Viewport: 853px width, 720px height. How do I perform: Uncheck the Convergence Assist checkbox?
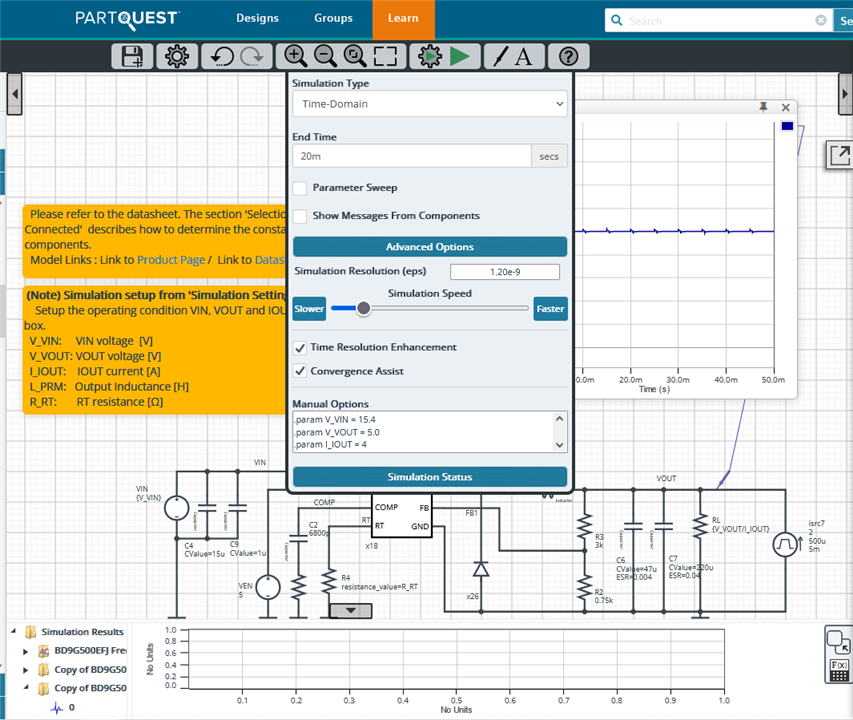[300, 371]
